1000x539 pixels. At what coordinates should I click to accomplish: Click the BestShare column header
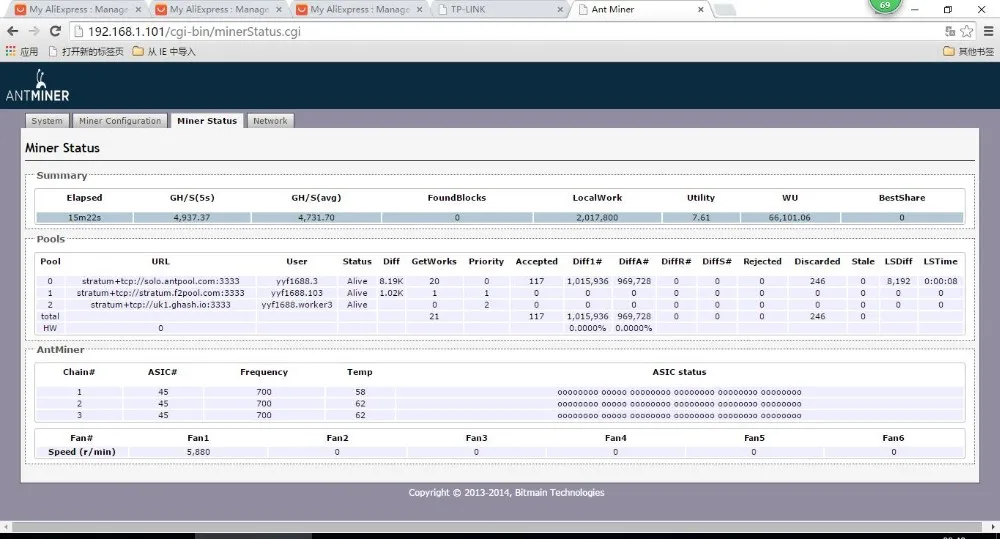(902, 198)
